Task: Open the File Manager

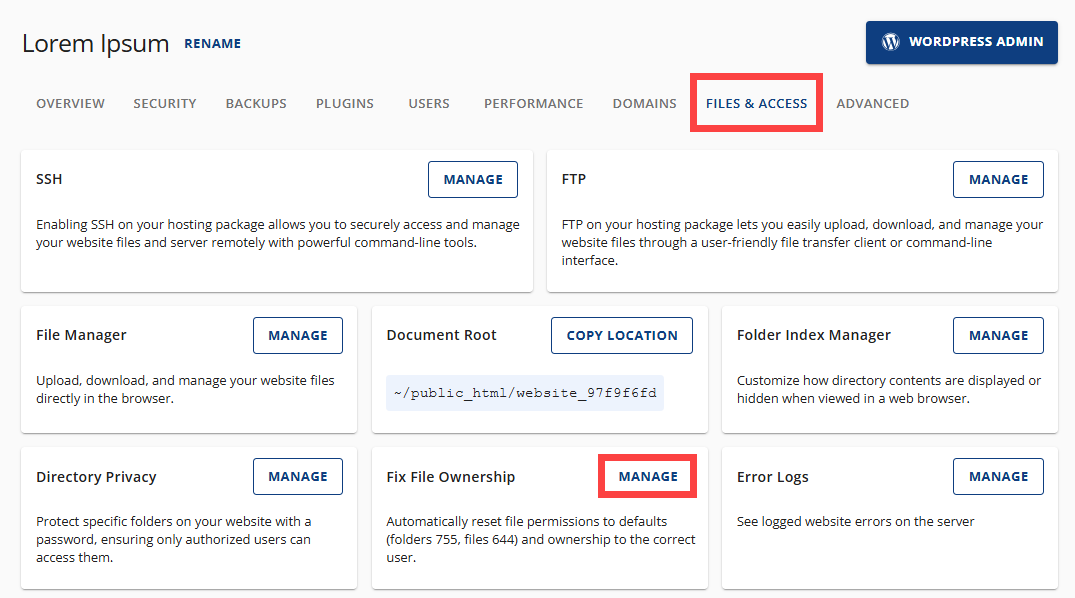Action: (x=297, y=335)
